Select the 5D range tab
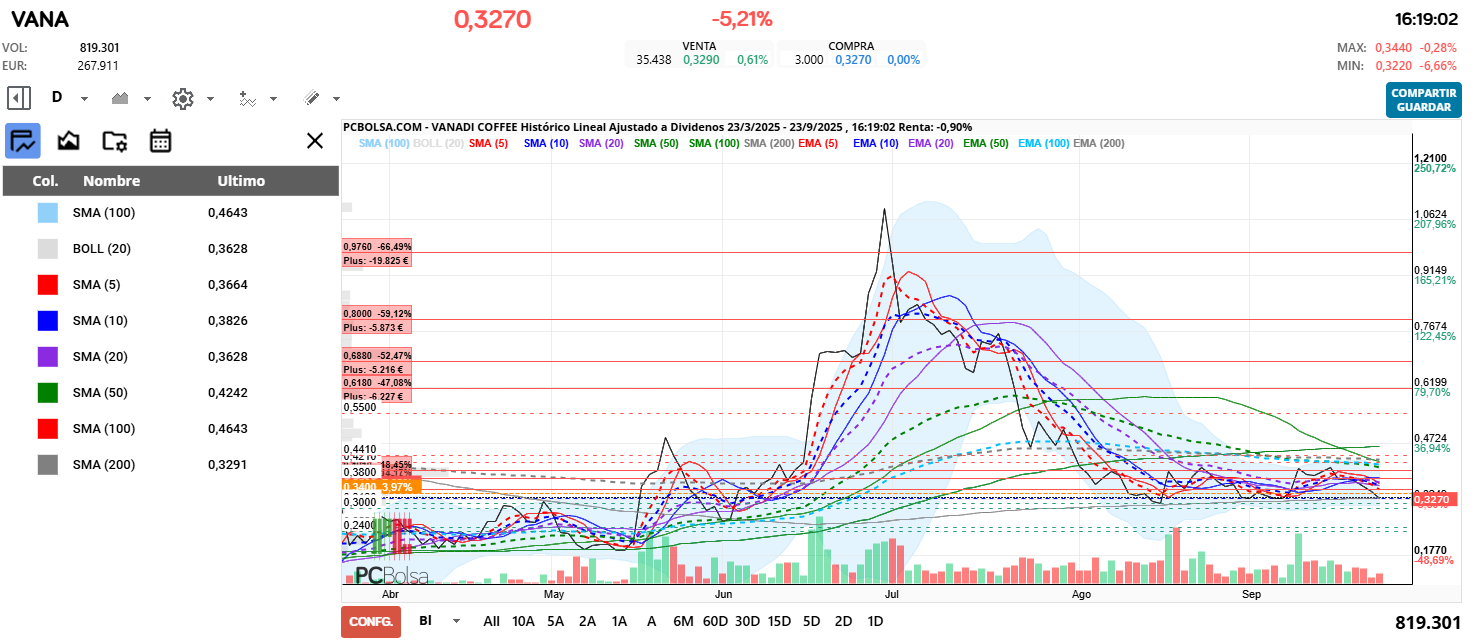Image resolution: width=1477 pixels, height=643 pixels. [x=811, y=621]
